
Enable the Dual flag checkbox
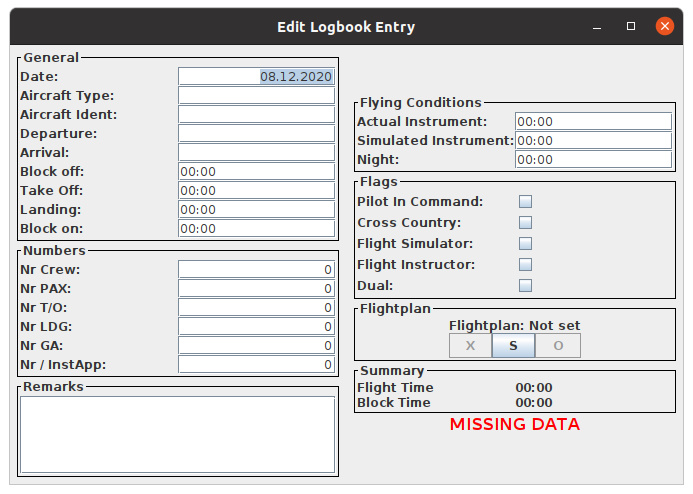click(525, 286)
